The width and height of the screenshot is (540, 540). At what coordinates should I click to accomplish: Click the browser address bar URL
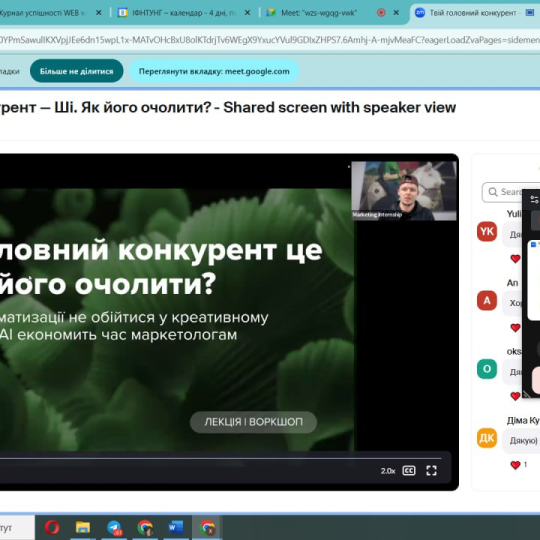pyautogui.click(x=270, y=40)
